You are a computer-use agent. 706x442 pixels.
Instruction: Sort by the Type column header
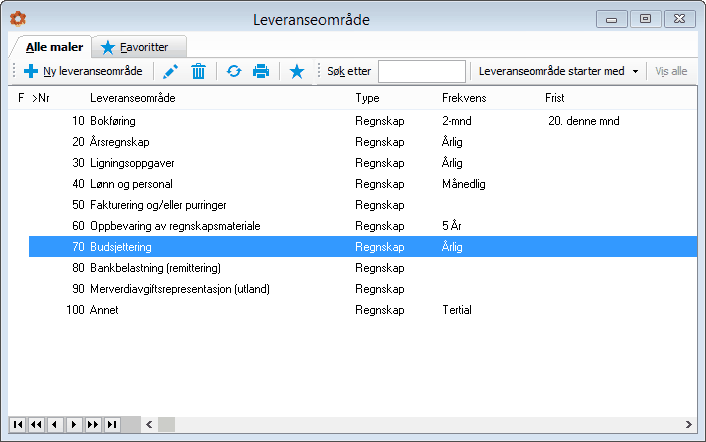(x=367, y=98)
